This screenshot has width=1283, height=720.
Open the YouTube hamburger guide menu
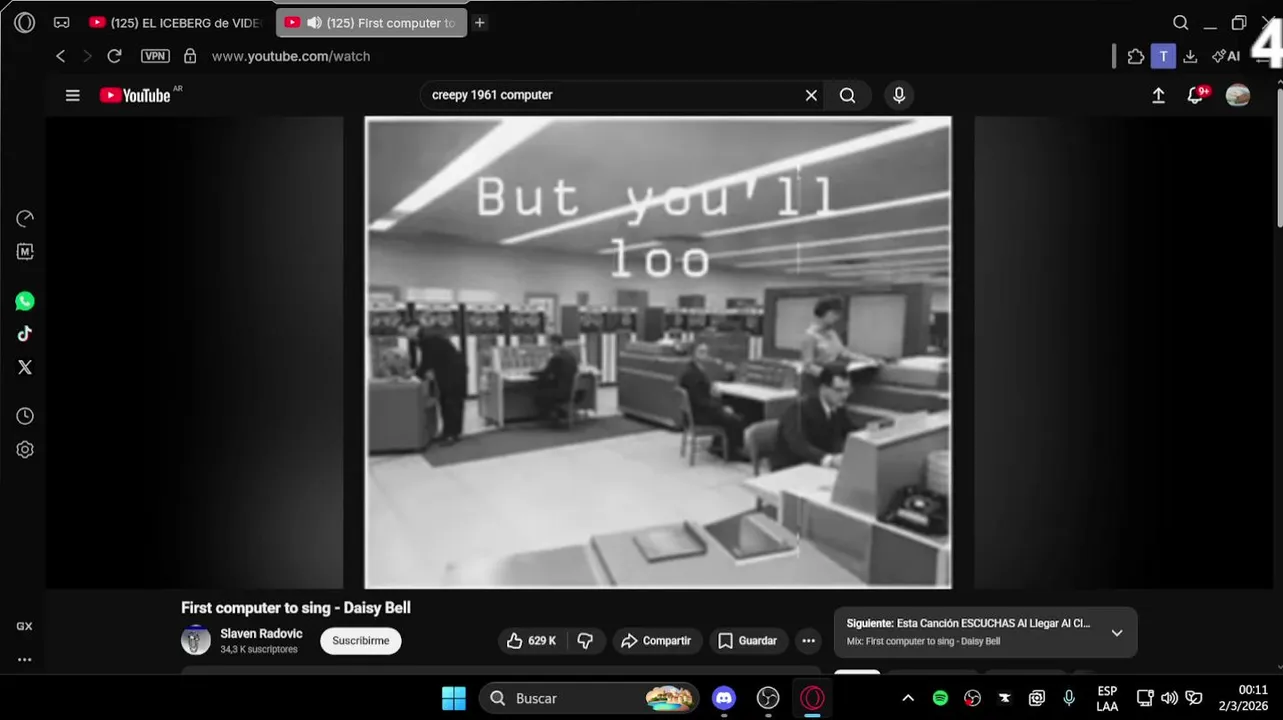coord(72,95)
